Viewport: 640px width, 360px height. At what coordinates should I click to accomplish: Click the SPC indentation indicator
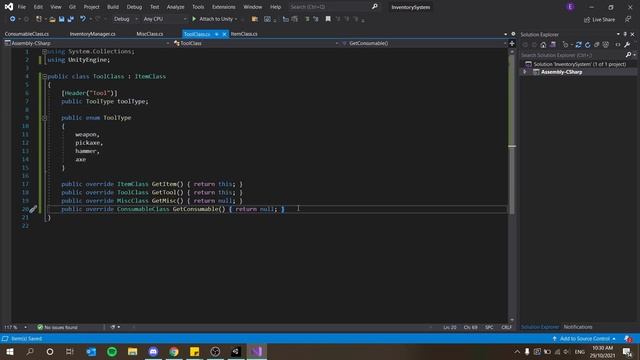489,327
